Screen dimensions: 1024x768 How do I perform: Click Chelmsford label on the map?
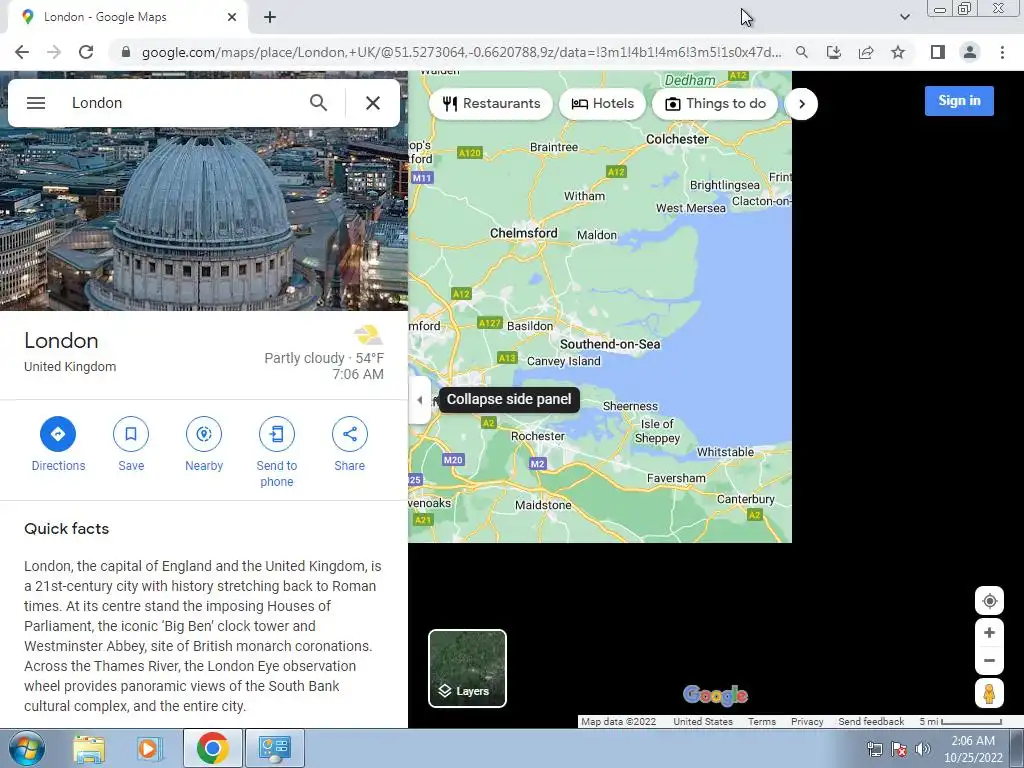click(x=524, y=233)
